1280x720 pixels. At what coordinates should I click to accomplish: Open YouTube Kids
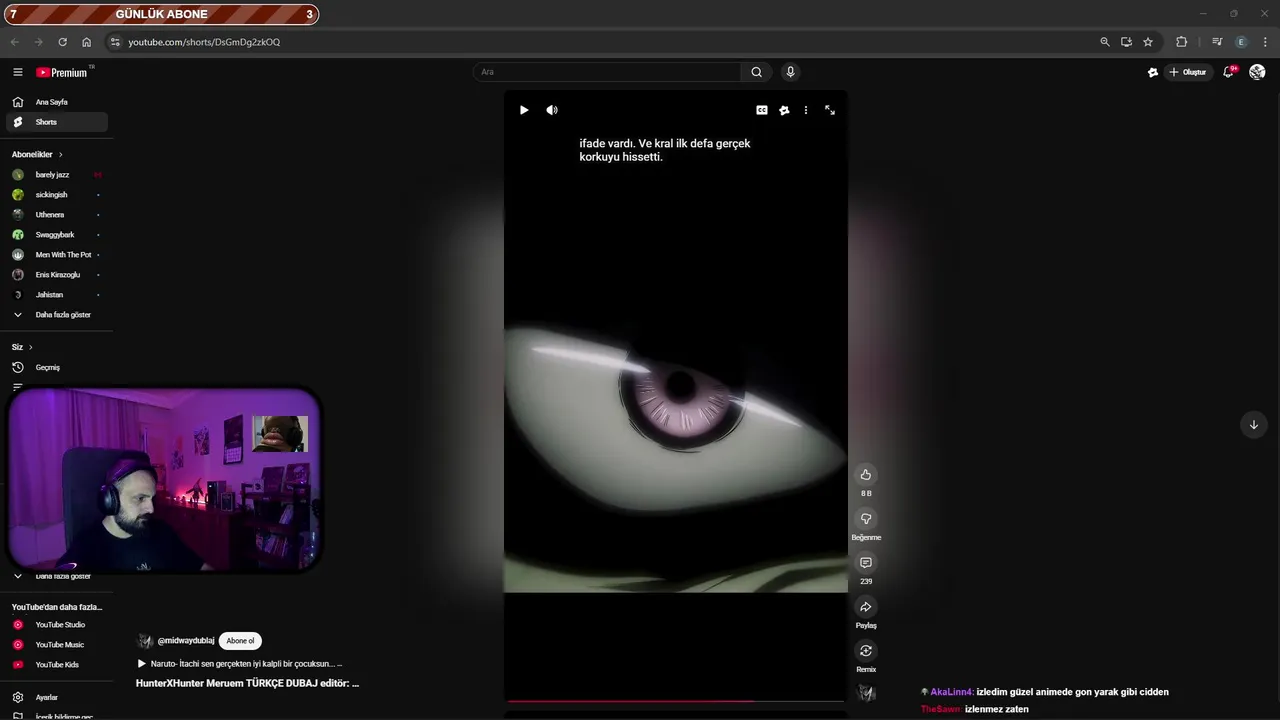pyautogui.click(x=57, y=665)
